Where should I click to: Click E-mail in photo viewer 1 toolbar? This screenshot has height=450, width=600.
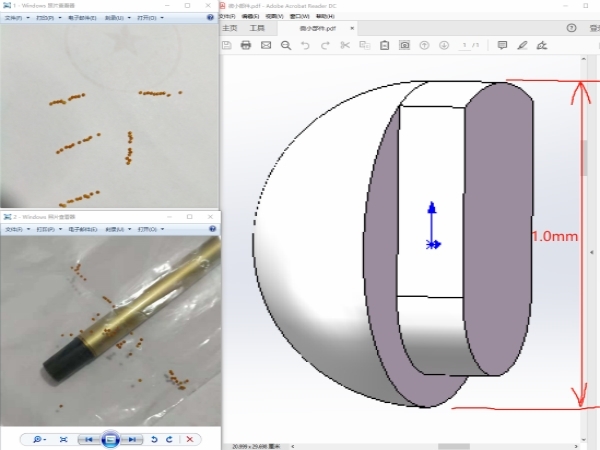[x=82, y=18]
